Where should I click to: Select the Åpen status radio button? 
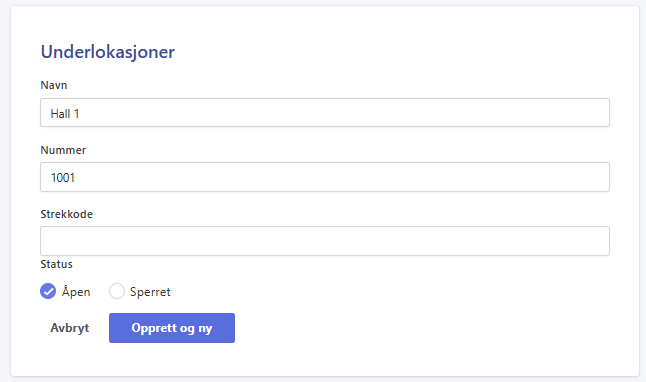tap(48, 291)
